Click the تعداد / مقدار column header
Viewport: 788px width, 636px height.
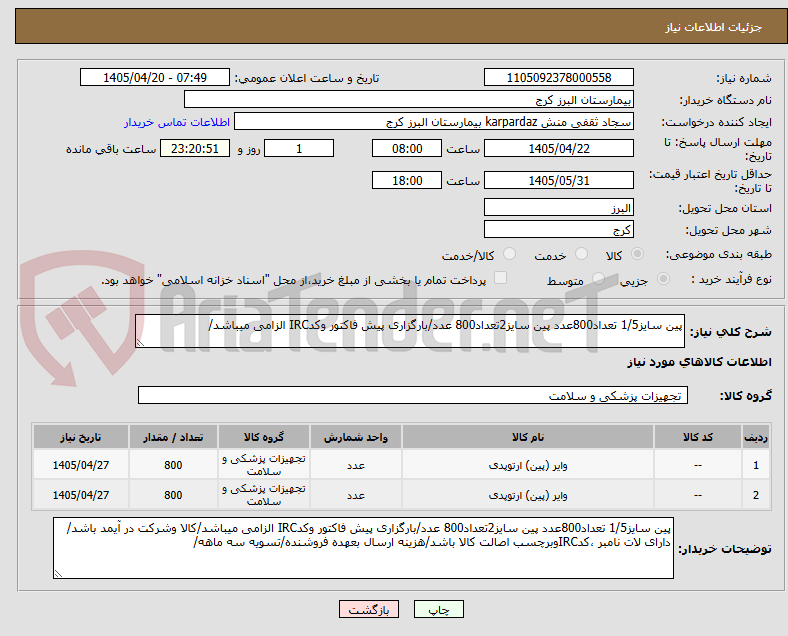click(173, 437)
